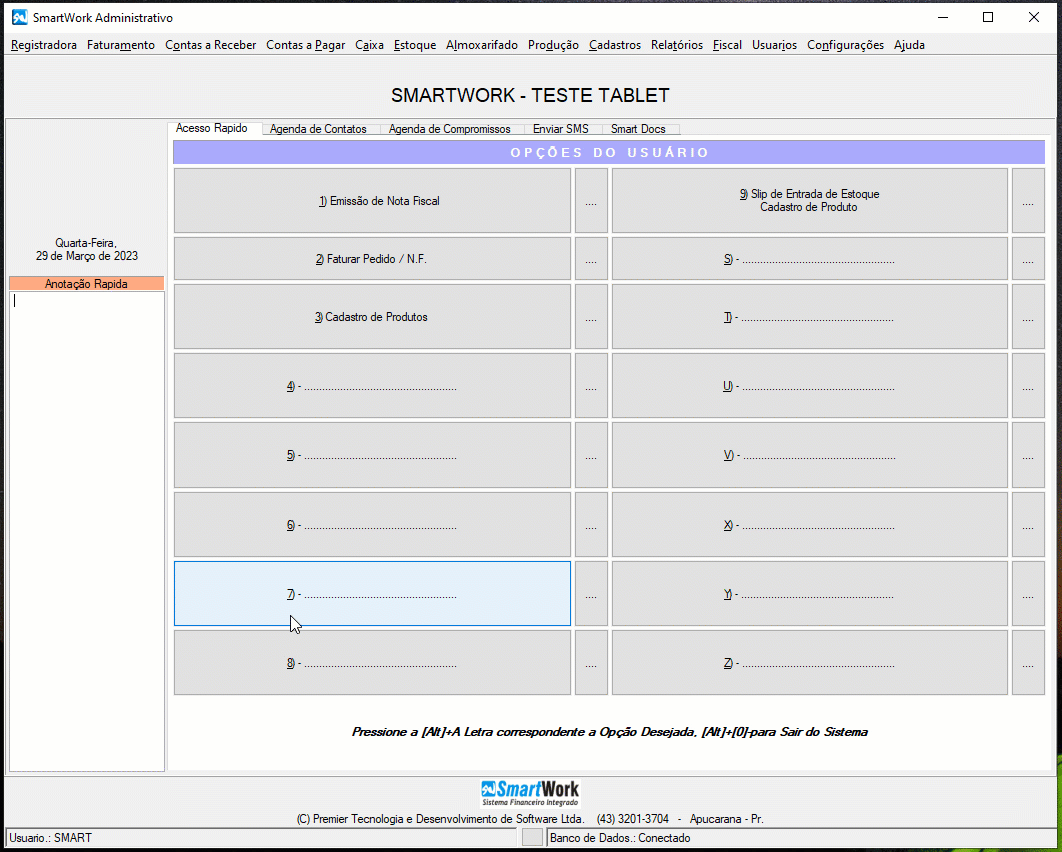Click the empty option 8) button
This screenshot has width=1062, height=852.
click(373, 662)
